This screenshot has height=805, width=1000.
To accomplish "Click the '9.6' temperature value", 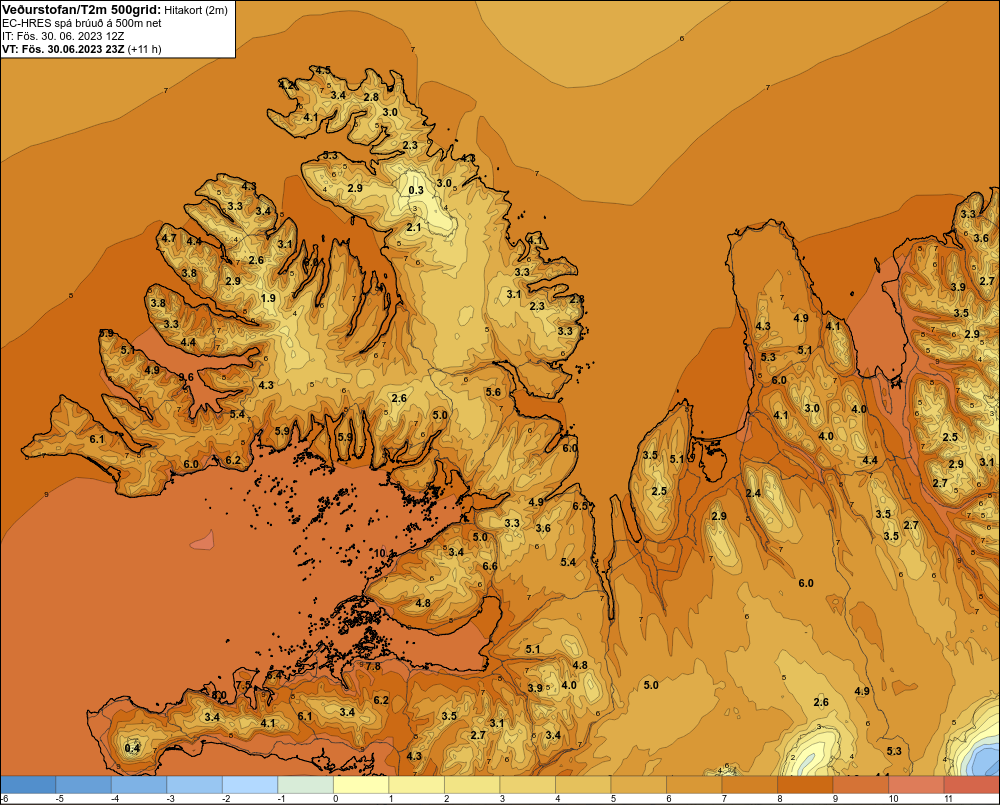I will (x=186, y=377).
